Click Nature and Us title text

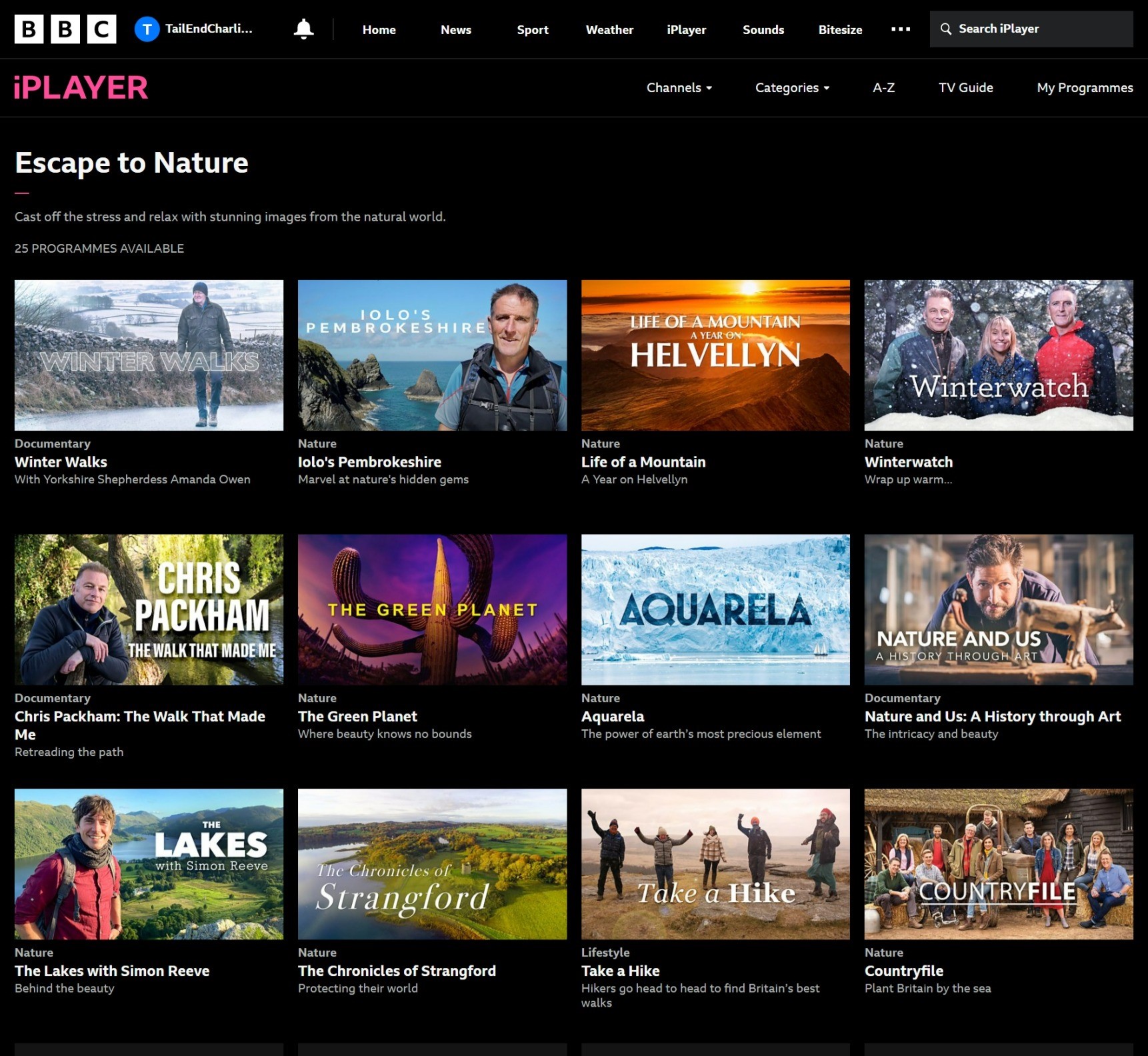993,717
